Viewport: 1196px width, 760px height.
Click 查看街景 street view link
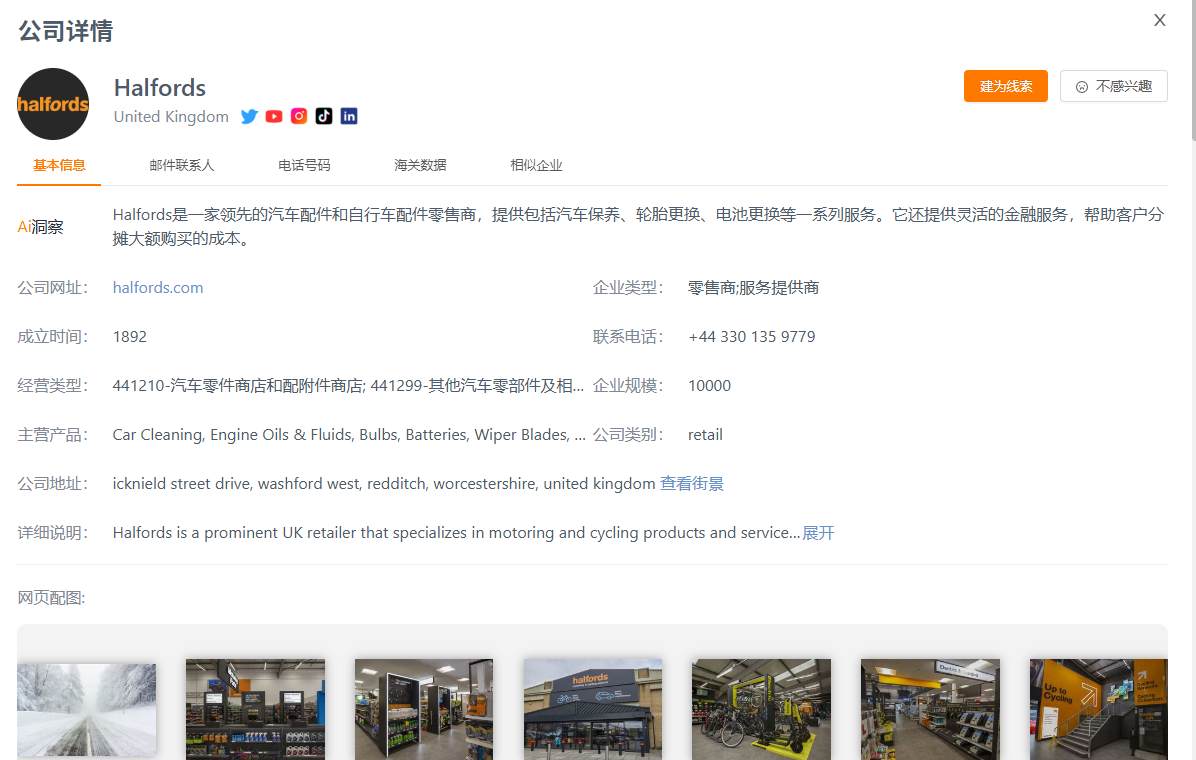[692, 484]
